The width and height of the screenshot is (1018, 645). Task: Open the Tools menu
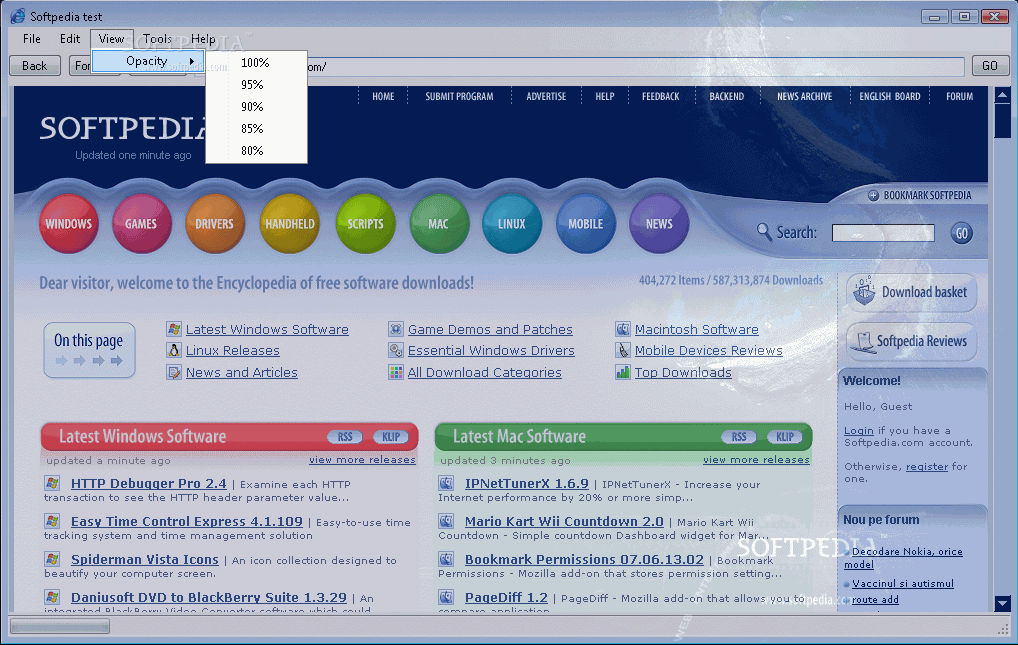pos(157,39)
